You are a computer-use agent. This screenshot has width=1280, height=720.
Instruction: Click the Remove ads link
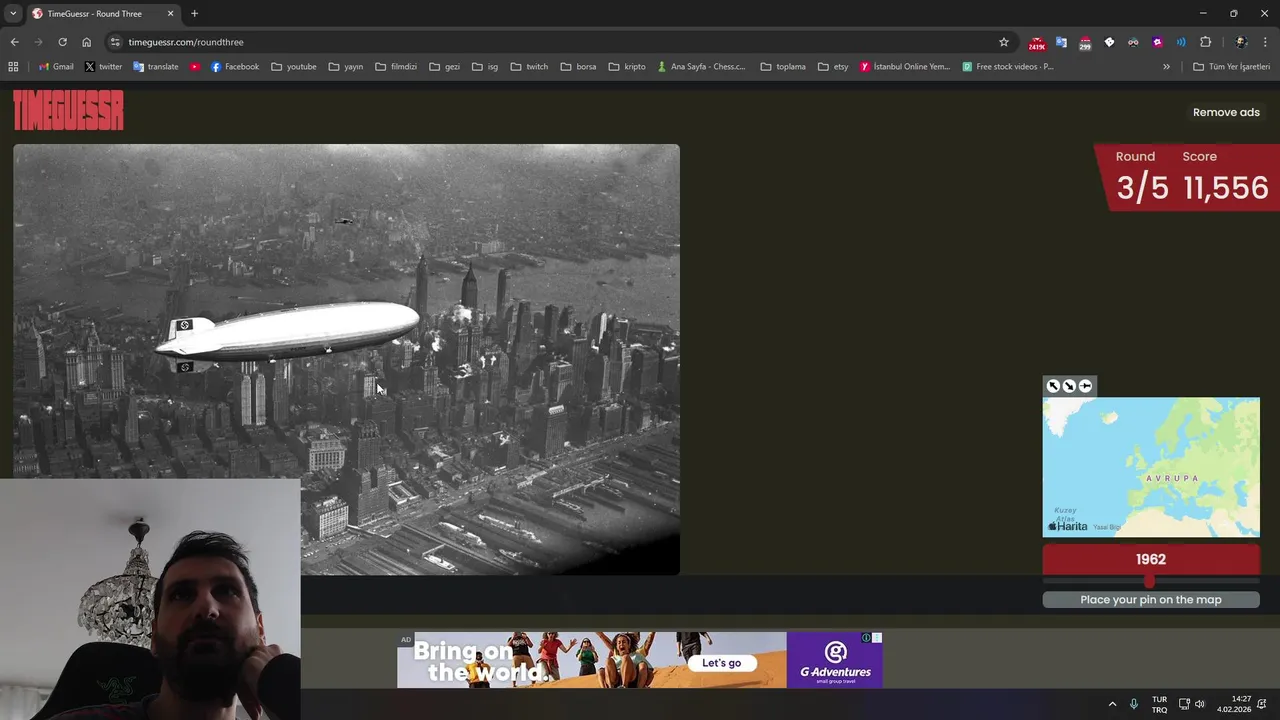click(1226, 112)
